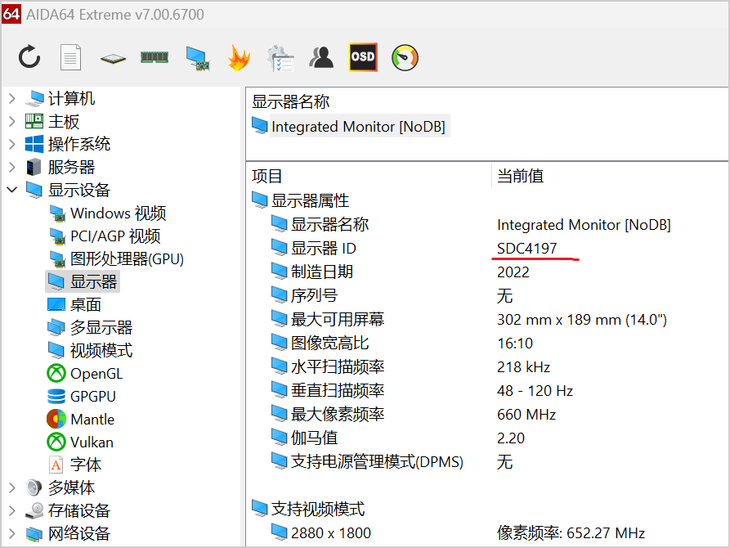Open Windows 视频 page
This screenshot has width=730, height=548.
pos(118,213)
